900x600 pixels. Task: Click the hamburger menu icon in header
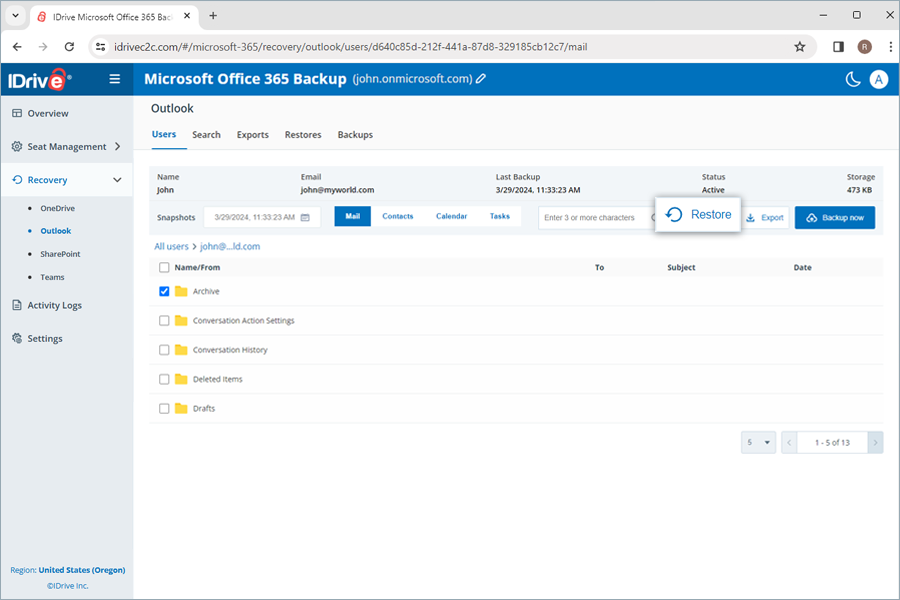pyautogui.click(x=115, y=79)
